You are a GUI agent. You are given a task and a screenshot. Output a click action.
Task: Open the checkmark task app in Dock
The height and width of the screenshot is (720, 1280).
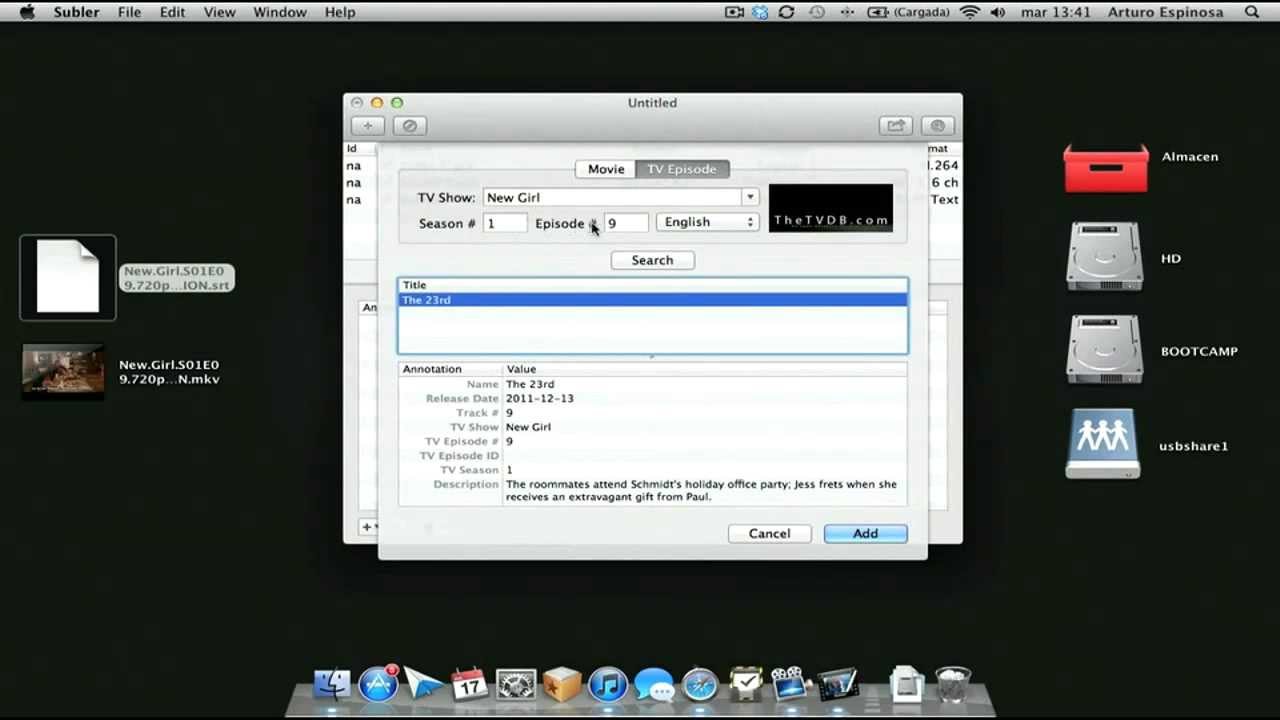click(x=745, y=685)
